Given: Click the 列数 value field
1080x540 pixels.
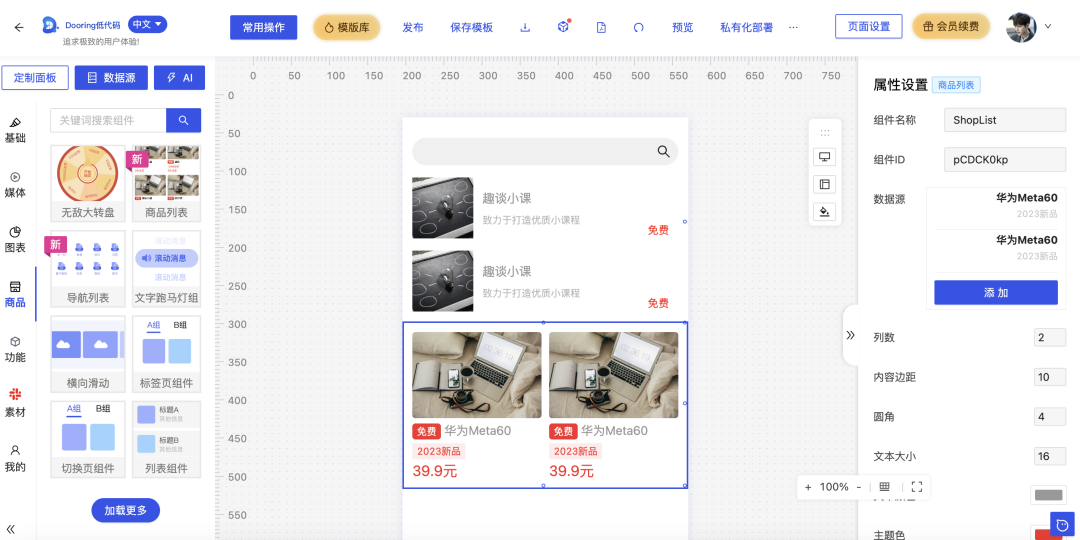Looking at the screenshot, I should coord(1050,338).
